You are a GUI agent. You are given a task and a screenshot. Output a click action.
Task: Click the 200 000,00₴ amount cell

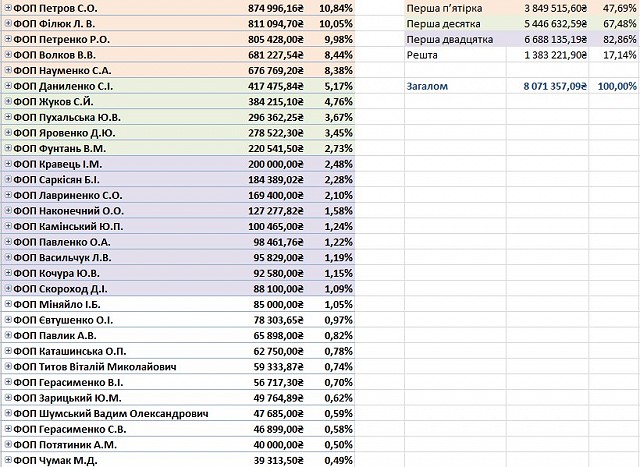tap(266, 163)
